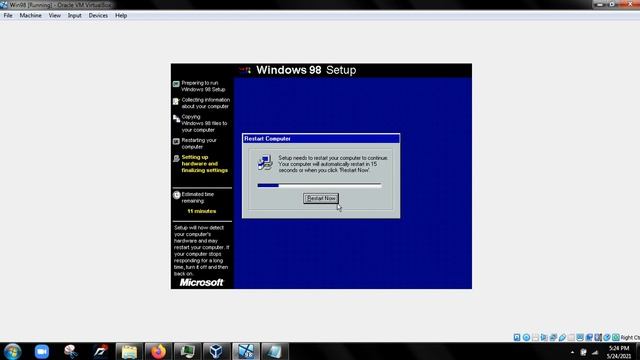Open the Machine menu

pyautogui.click(x=31, y=16)
